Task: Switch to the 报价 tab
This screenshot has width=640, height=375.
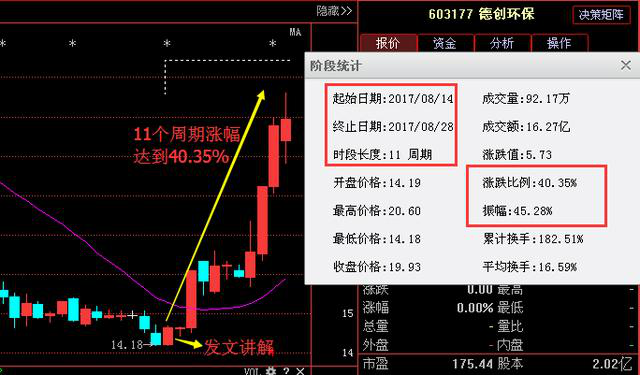Action: coord(389,43)
